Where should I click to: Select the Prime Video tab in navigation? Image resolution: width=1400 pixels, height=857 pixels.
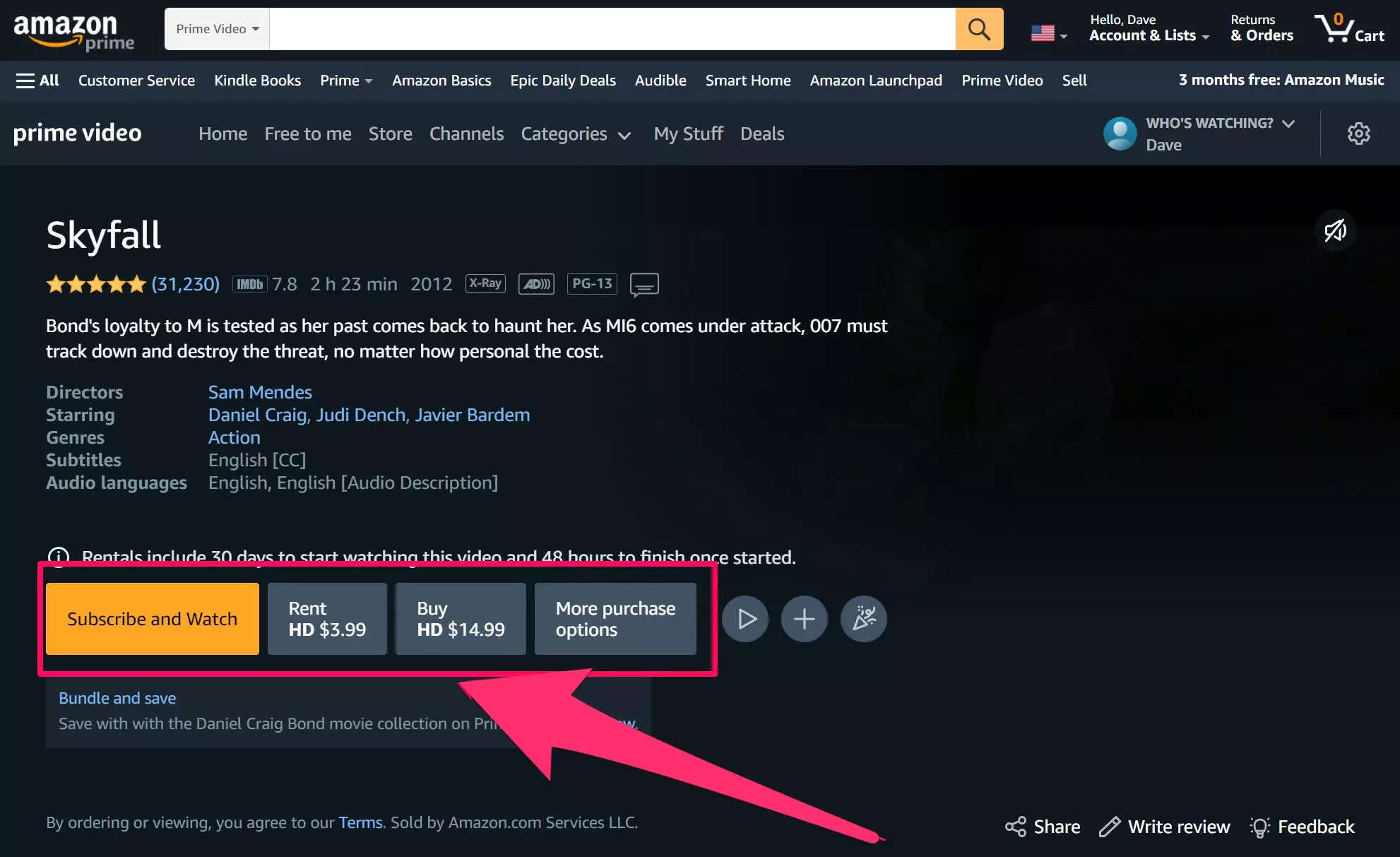click(1002, 80)
